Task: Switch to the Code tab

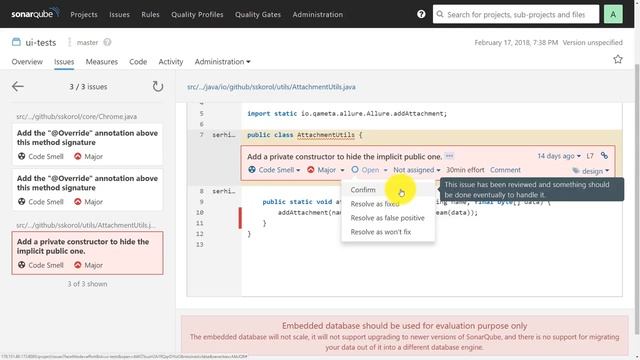Action: click(138, 62)
